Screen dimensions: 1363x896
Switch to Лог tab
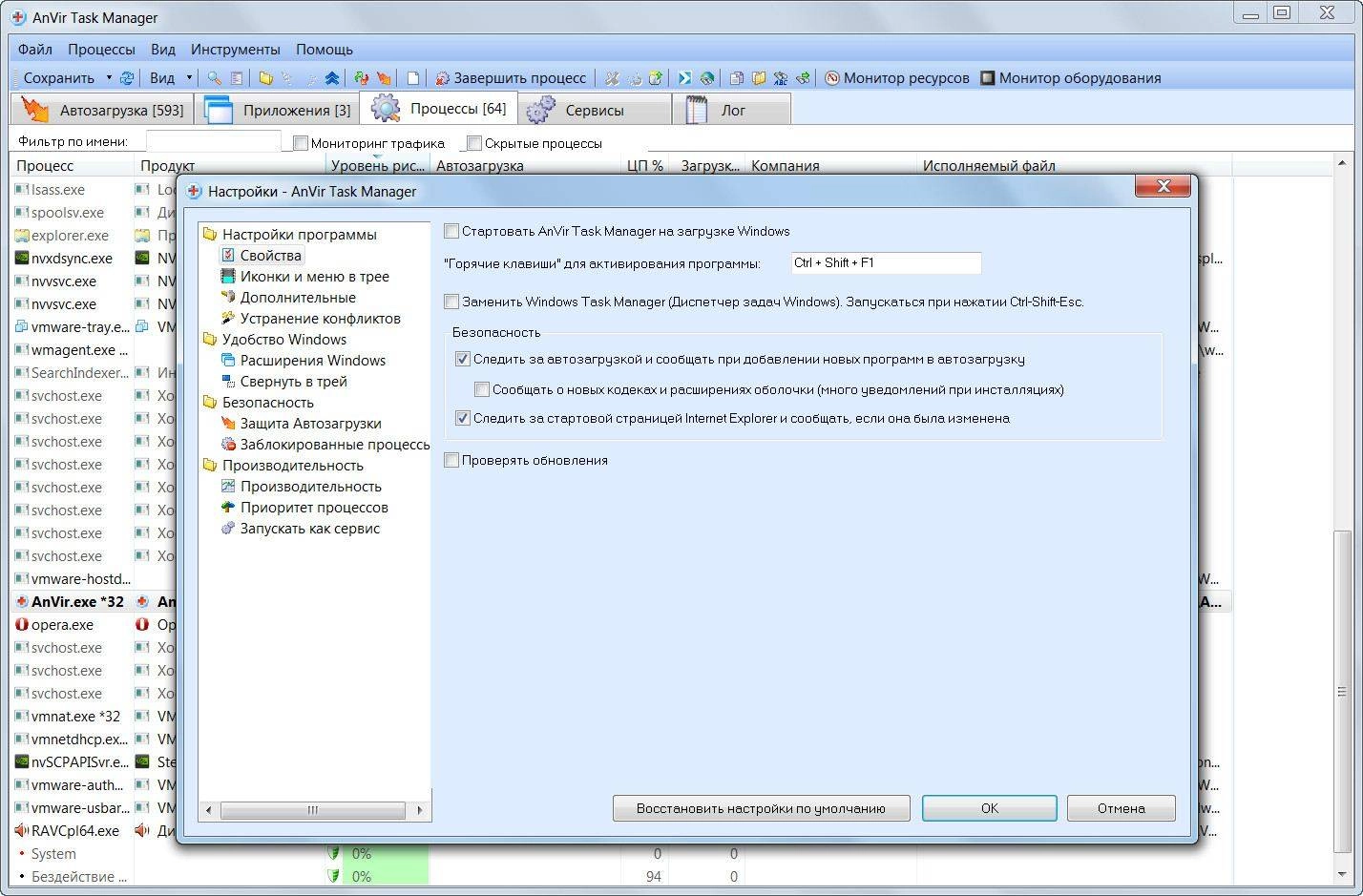tap(732, 110)
